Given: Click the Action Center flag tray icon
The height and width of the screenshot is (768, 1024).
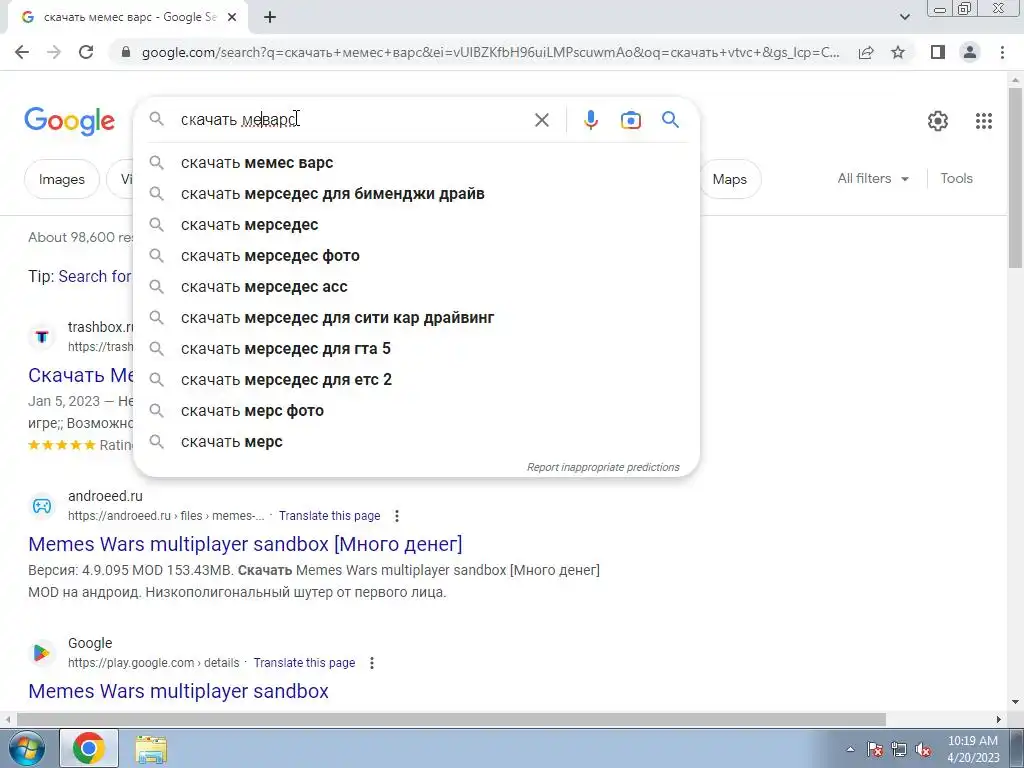Looking at the screenshot, I should click(875, 750).
